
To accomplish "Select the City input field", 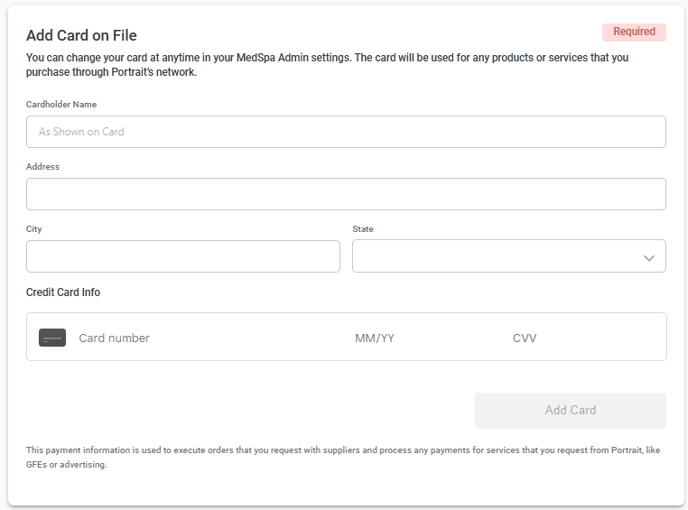I will pos(183,256).
